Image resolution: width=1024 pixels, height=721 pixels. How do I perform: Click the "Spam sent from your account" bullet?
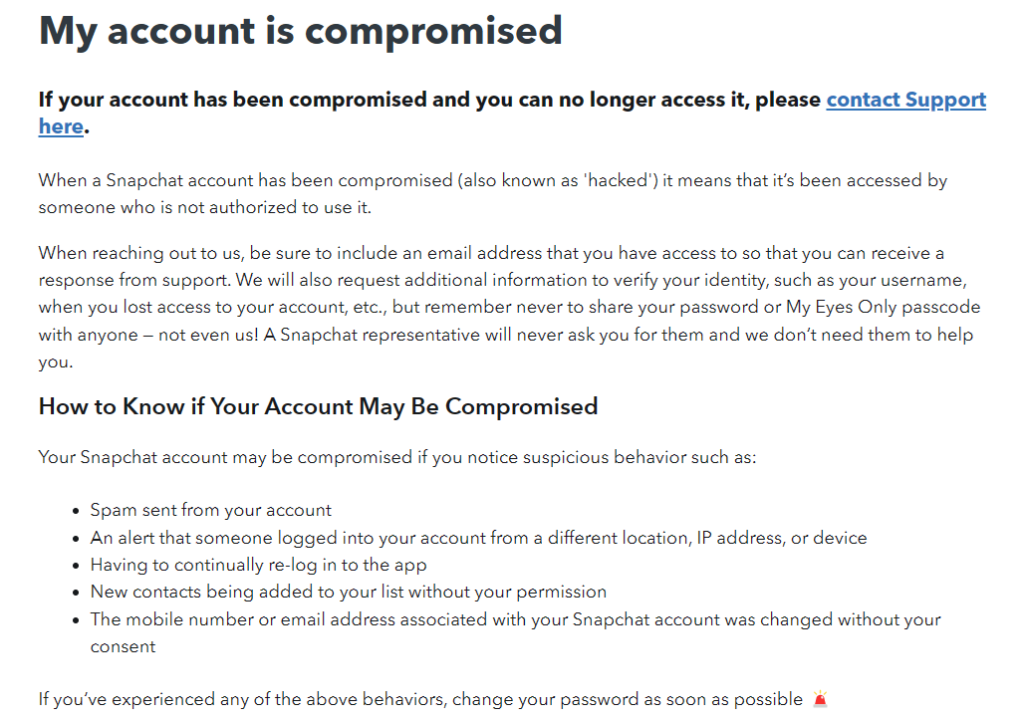(211, 510)
